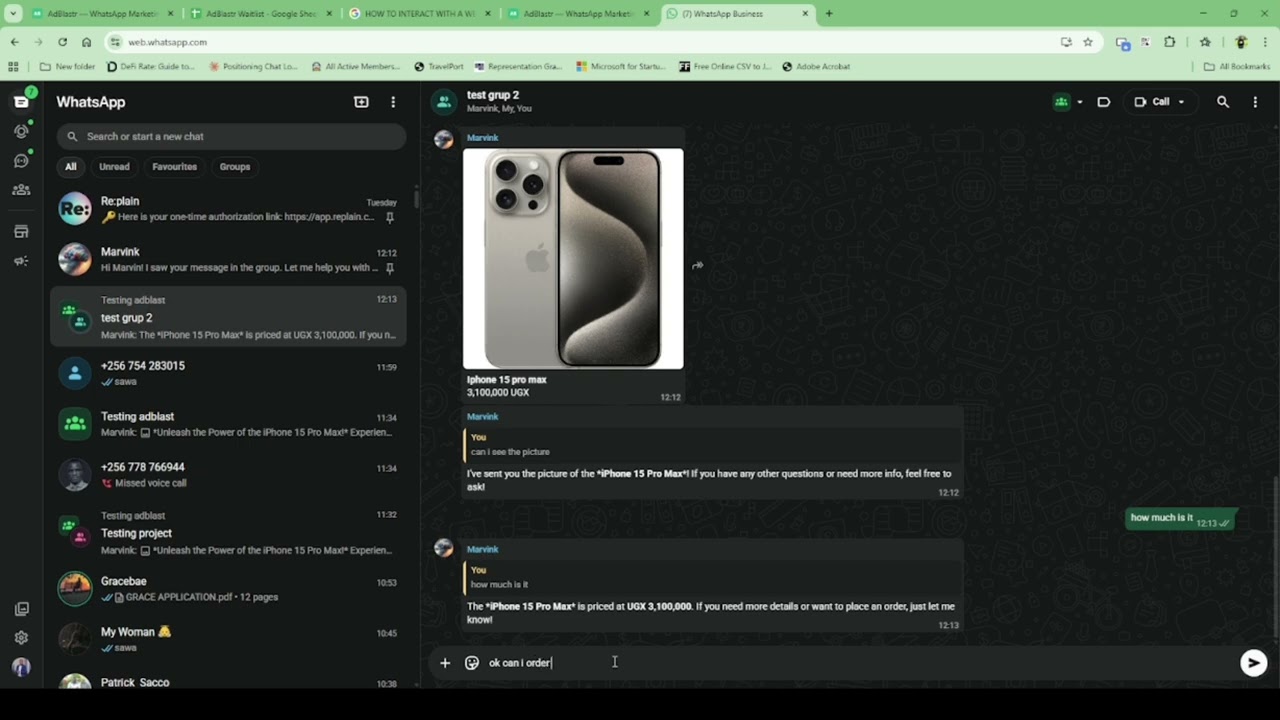Select the Groups chat filter

(235, 167)
